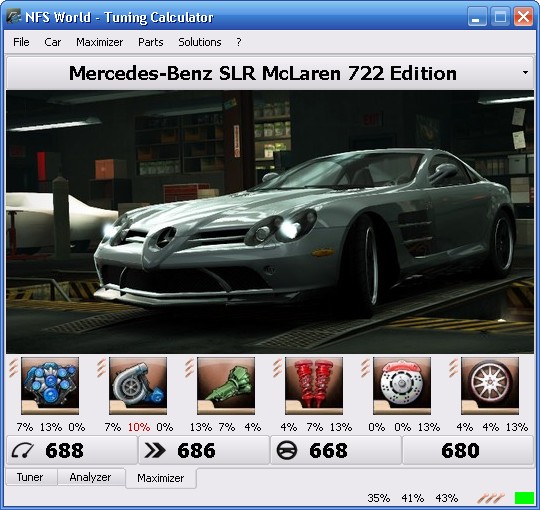Click the red 10% turbo value
Screen dimensions: 540x510
(x=139, y=427)
